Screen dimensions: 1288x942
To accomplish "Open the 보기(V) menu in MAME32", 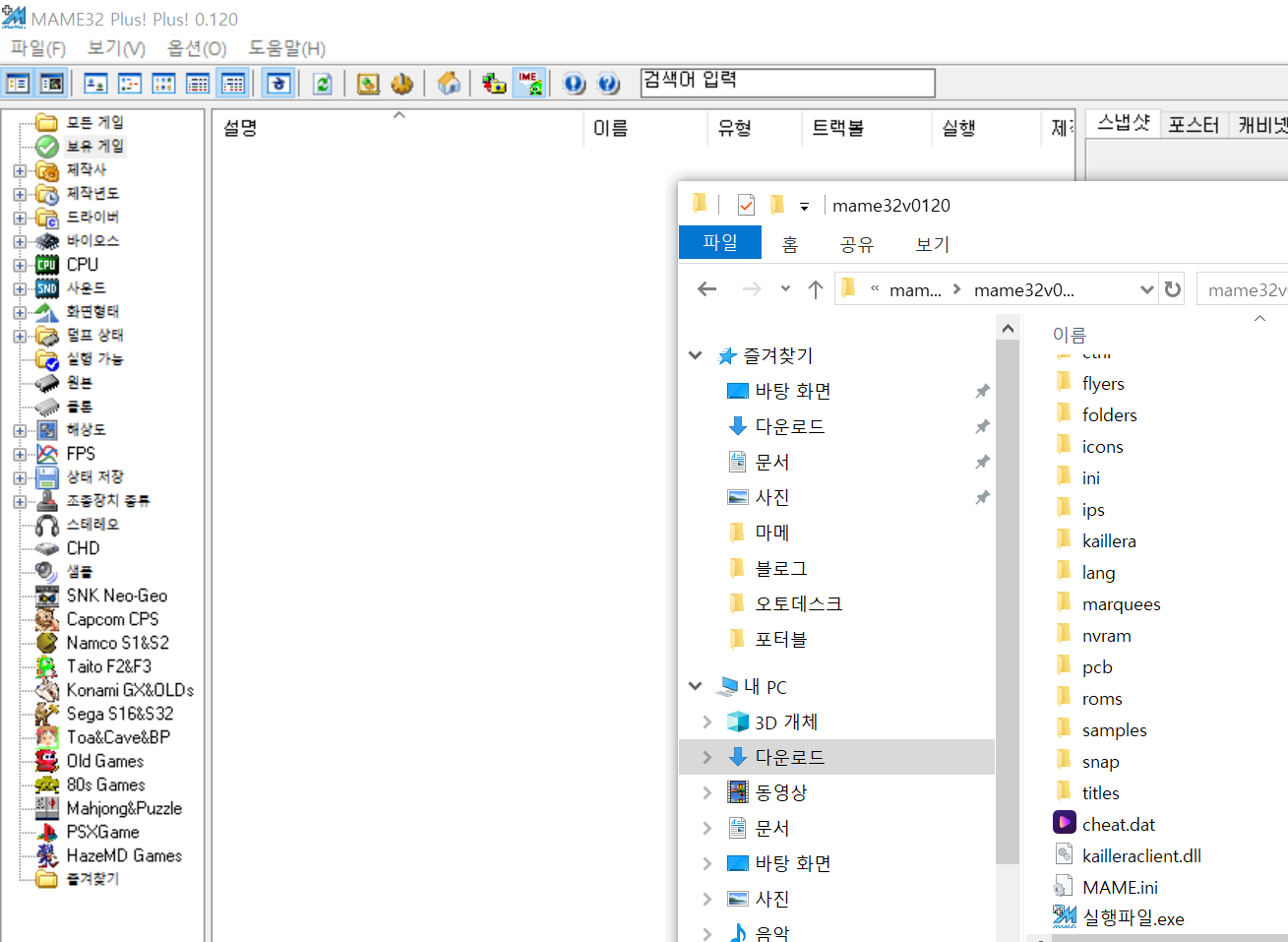I will (116, 48).
